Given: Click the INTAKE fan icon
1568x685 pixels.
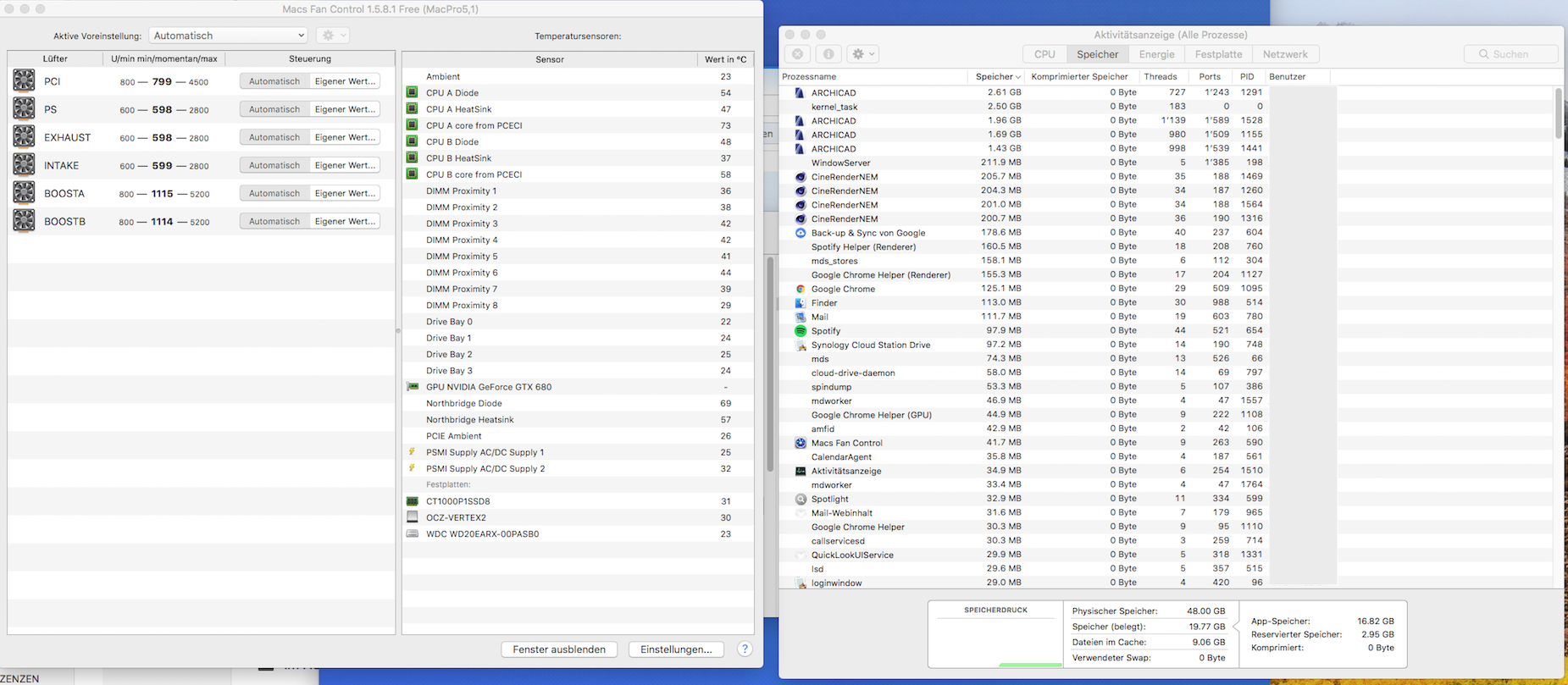Looking at the screenshot, I should (x=24, y=164).
